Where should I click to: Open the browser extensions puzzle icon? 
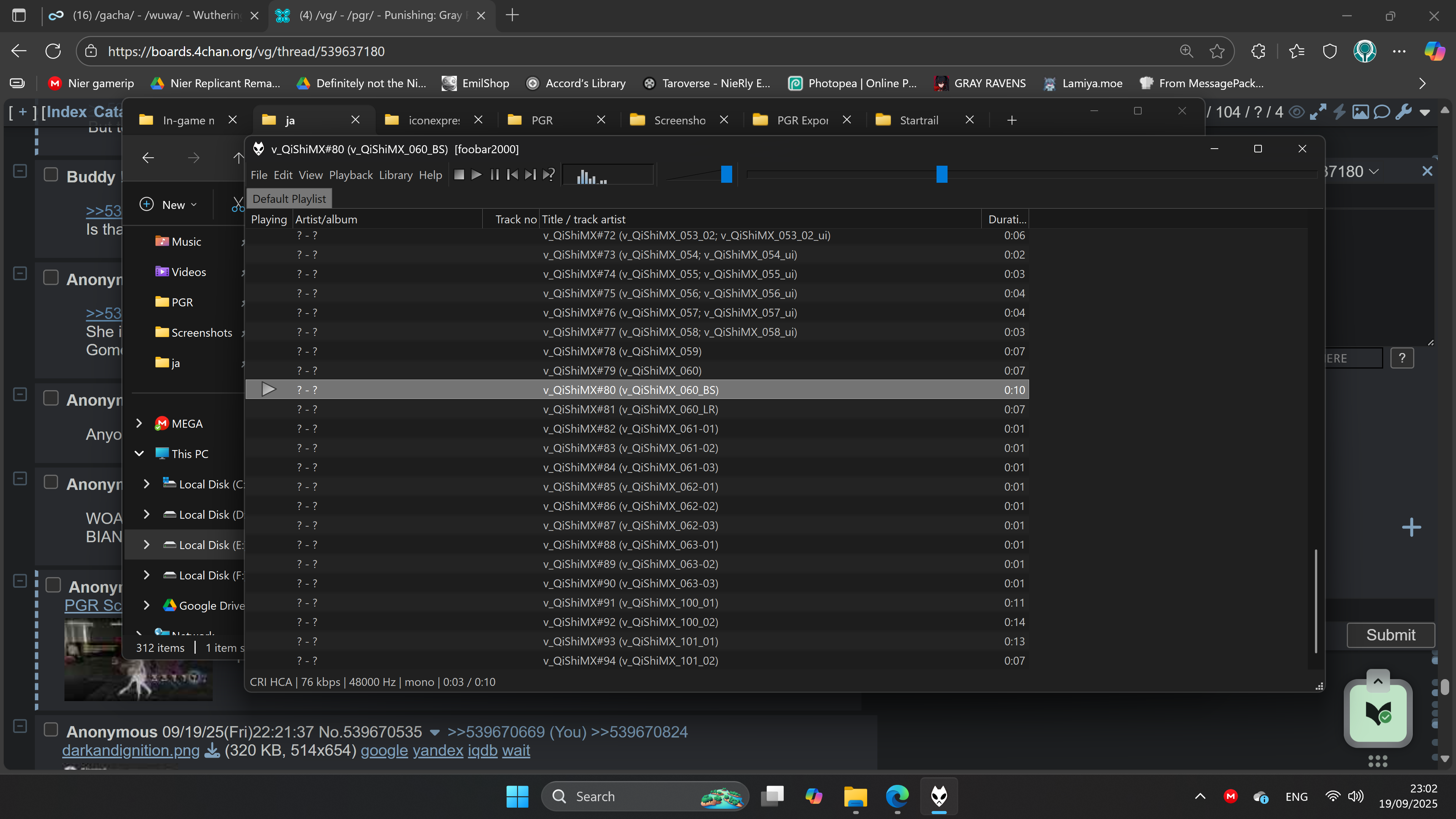click(1258, 52)
